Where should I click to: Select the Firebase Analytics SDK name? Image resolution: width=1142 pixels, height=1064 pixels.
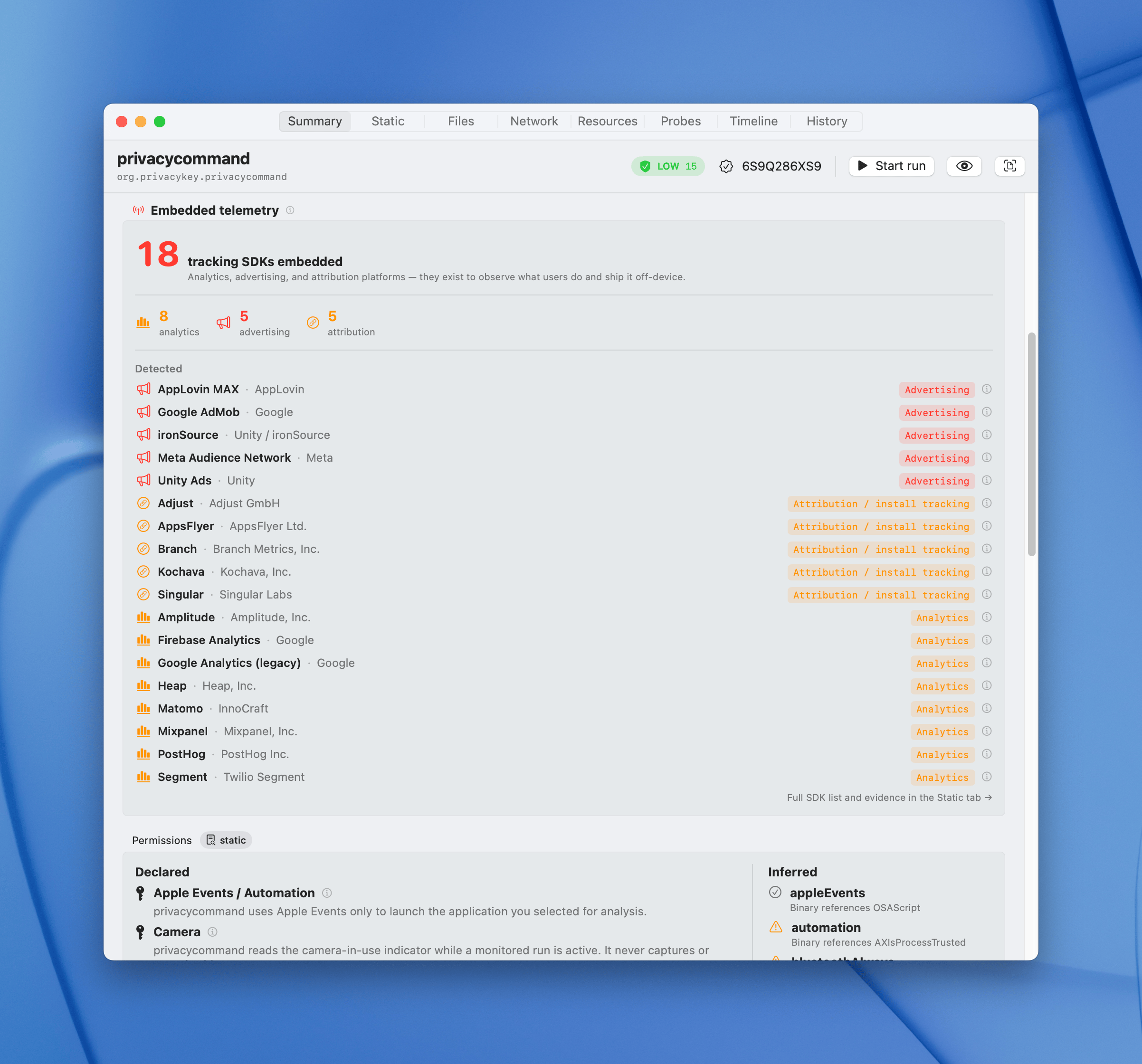click(209, 640)
